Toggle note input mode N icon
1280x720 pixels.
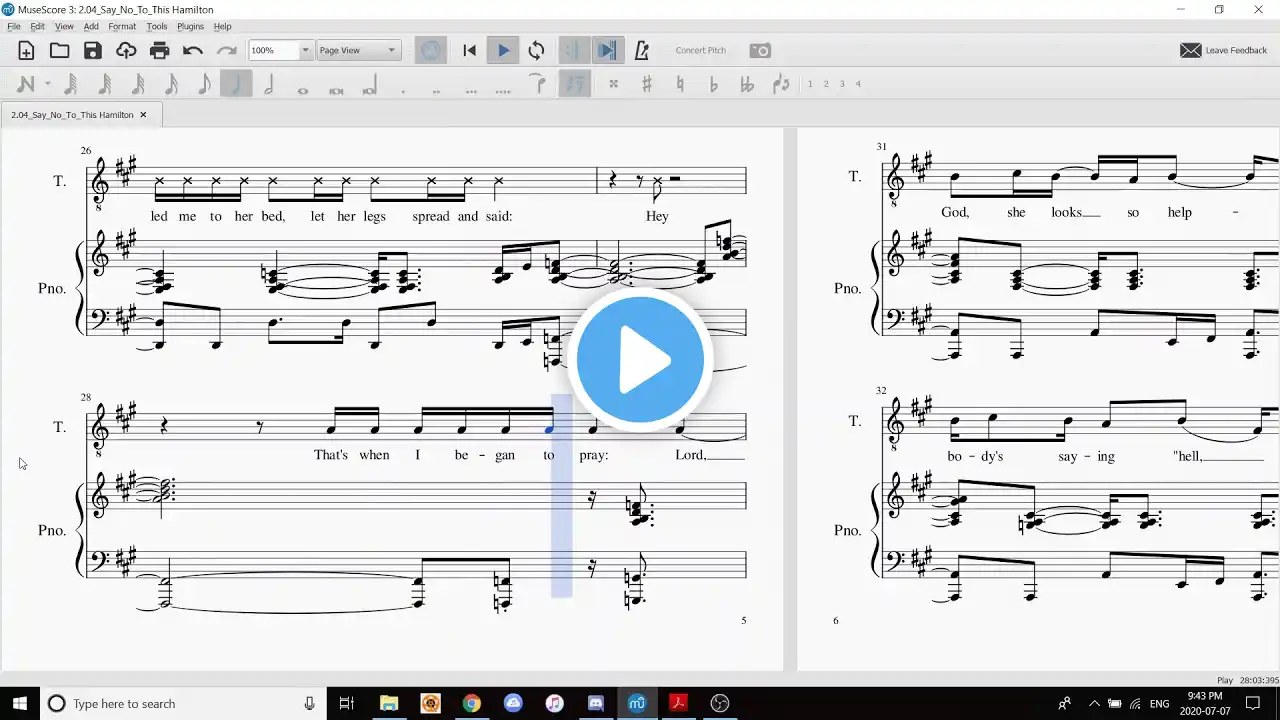[25, 85]
